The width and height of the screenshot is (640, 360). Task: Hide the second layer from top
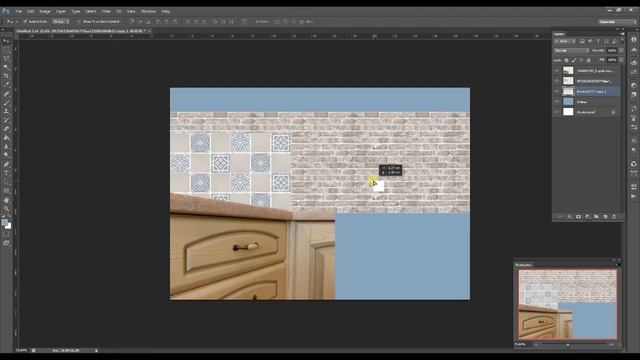click(557, 81)
